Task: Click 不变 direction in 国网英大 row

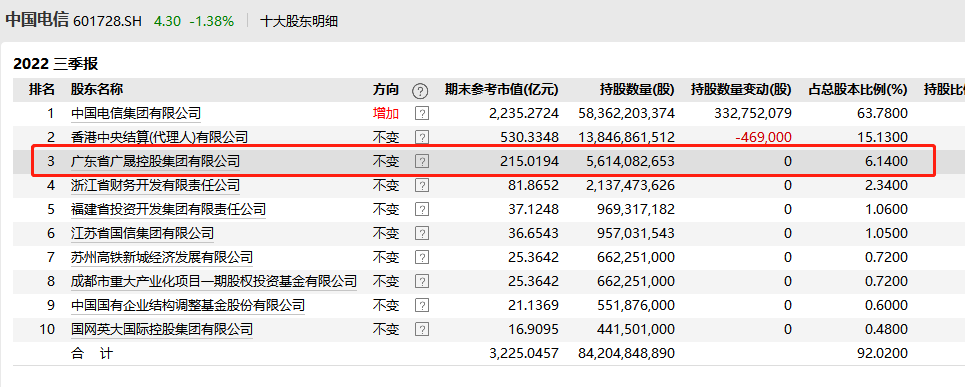Action: tap(386, 329)
